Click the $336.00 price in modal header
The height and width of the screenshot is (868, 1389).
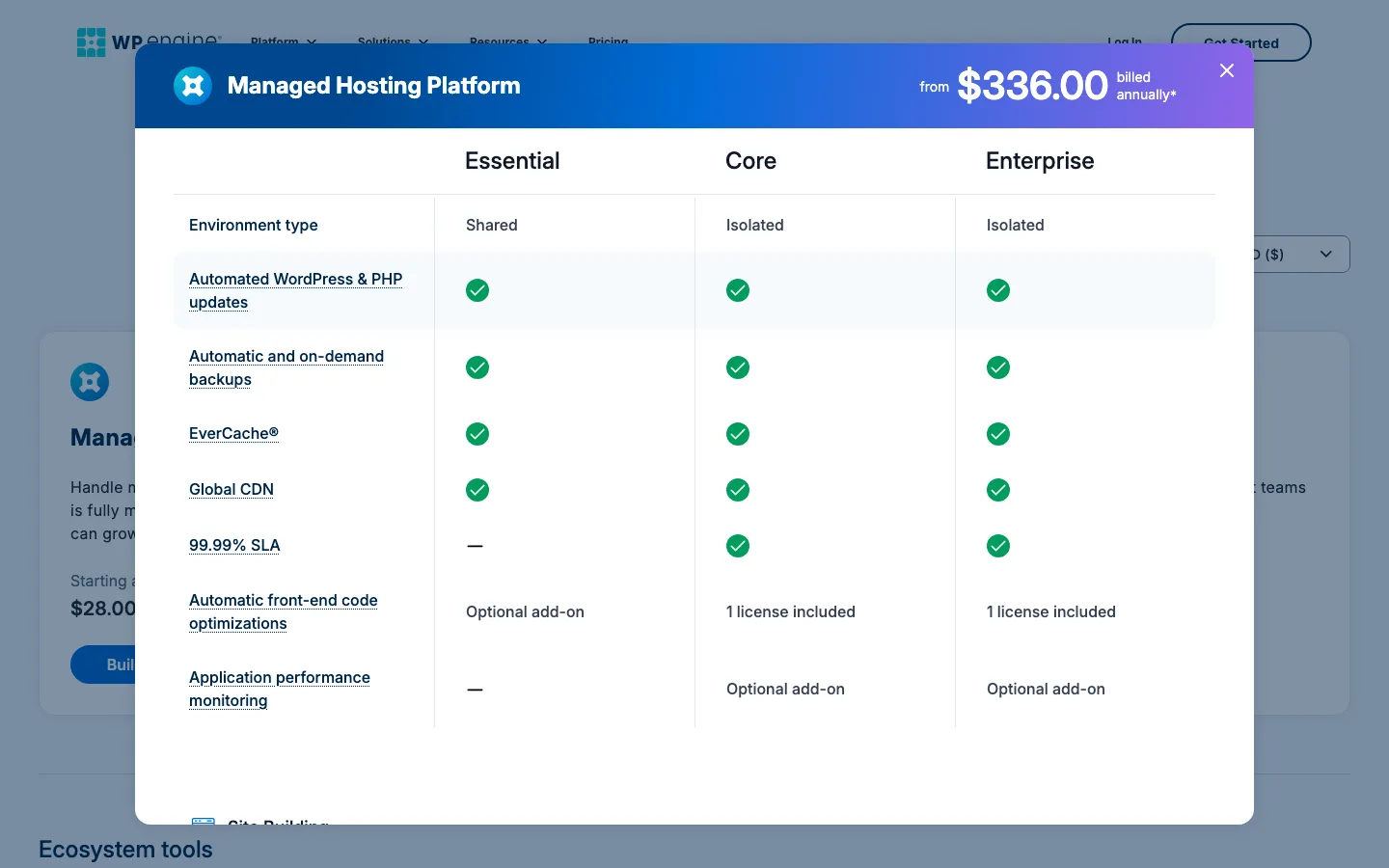(x=1032, y=86)
